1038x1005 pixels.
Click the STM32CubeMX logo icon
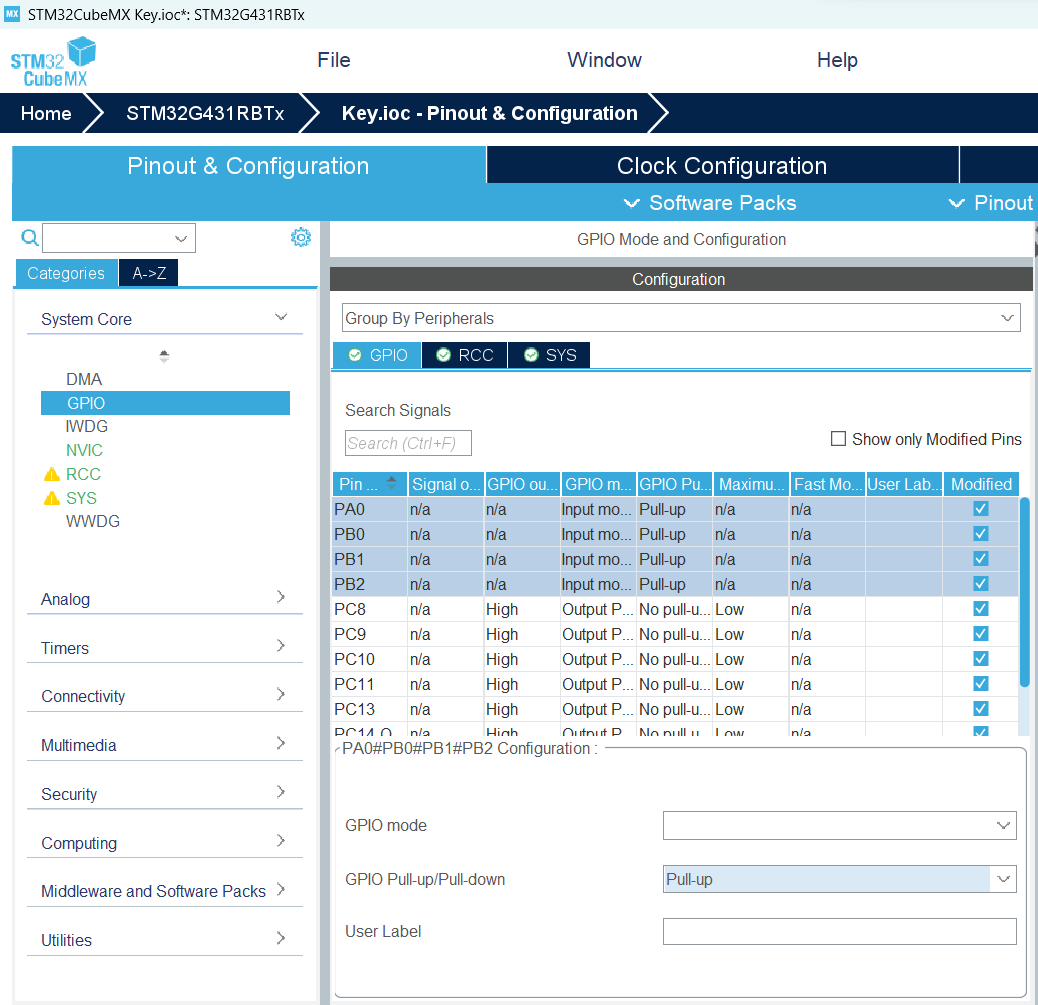[x=53, y=62]
